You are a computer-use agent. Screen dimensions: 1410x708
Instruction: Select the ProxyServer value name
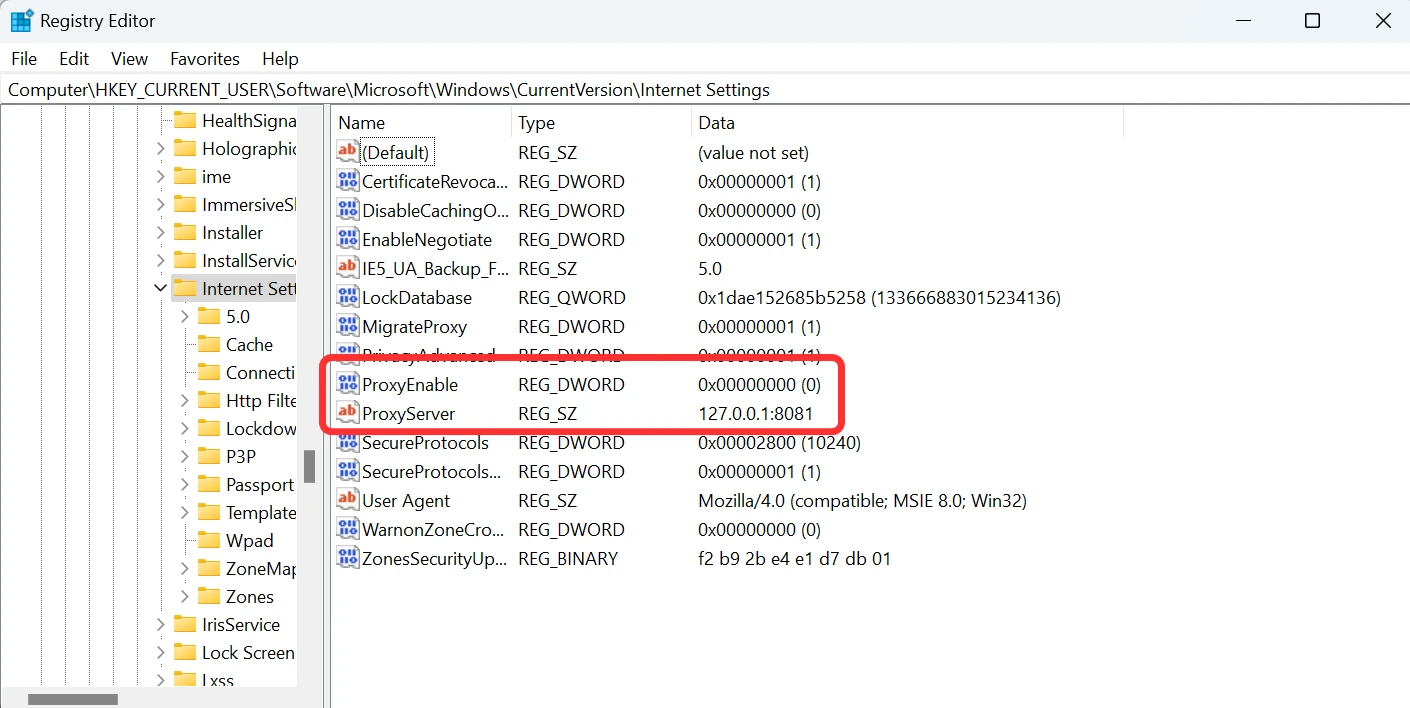click(x=408, y=414)
